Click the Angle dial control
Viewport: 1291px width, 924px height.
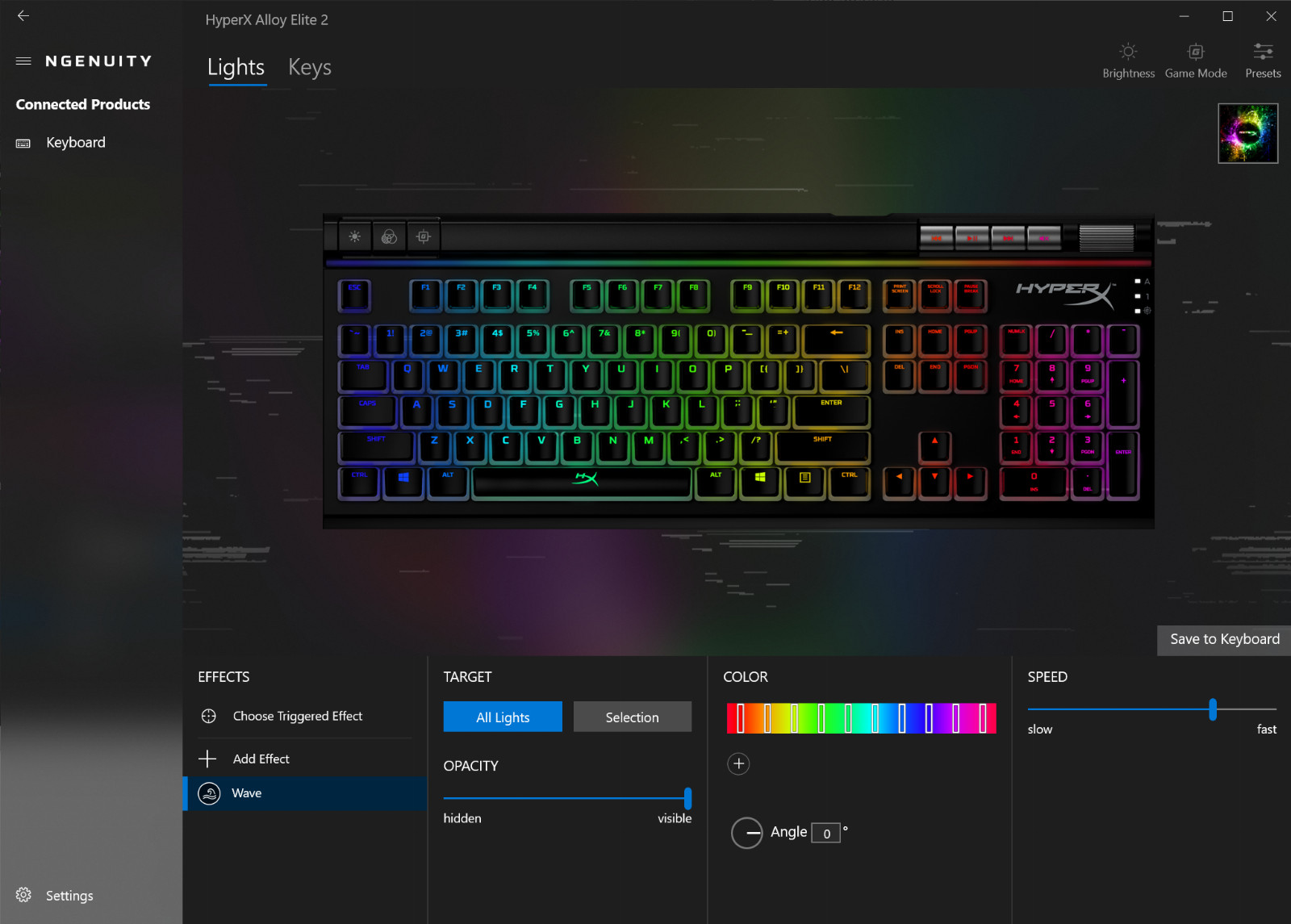(747, 833)
